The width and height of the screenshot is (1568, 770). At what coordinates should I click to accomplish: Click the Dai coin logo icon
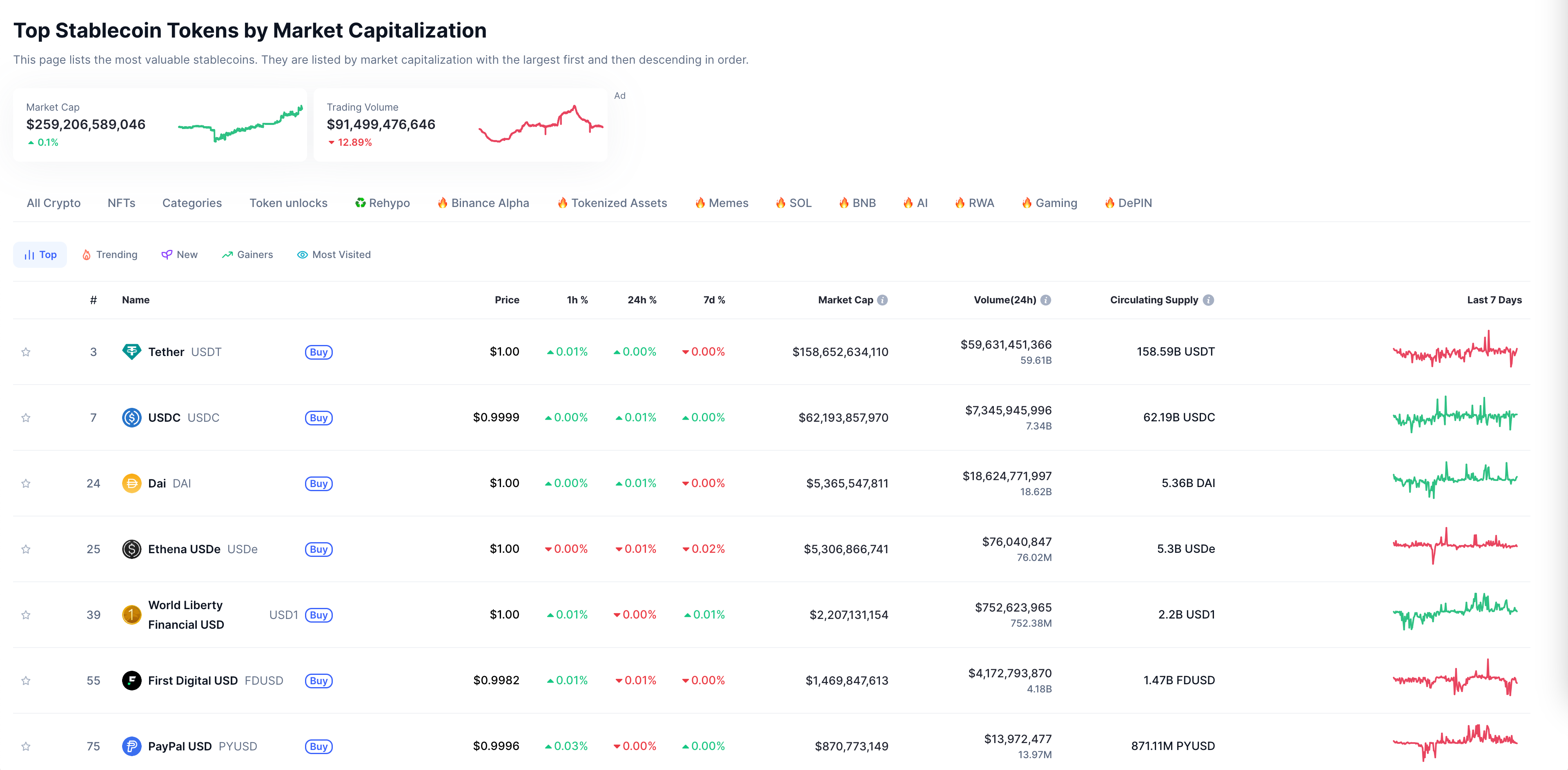click(131, 483)
